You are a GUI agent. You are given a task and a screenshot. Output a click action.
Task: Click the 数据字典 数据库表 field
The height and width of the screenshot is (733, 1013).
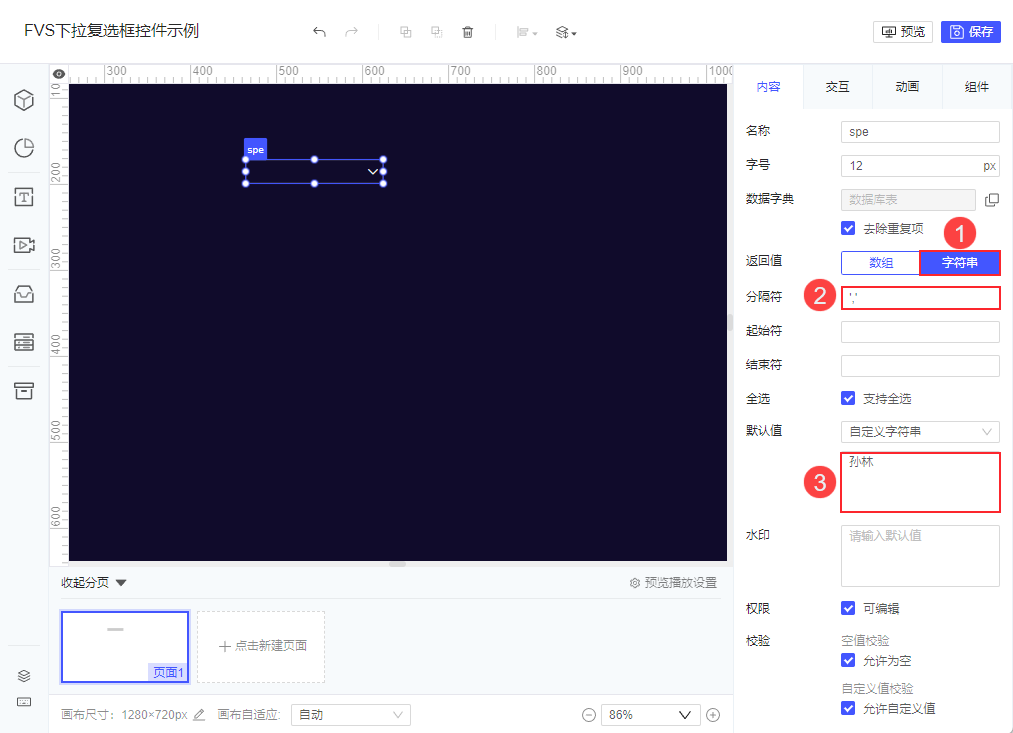tap(908, 200)
